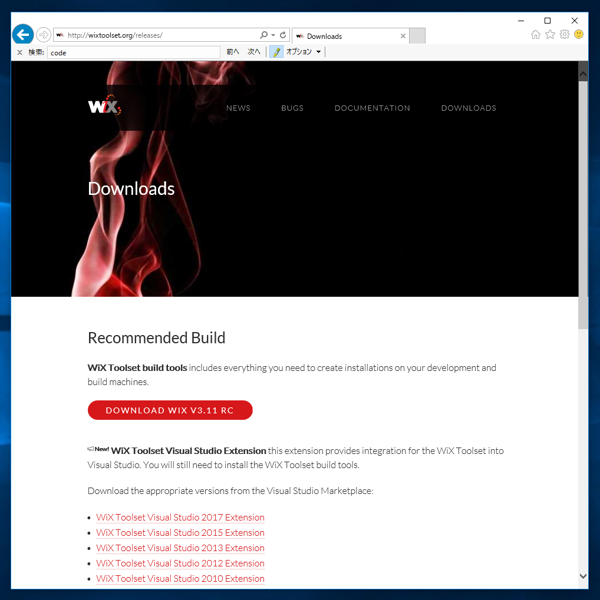Close the Downloads tab with its X
The width and height of the screenshot is (600, 600).
point(403,36)
